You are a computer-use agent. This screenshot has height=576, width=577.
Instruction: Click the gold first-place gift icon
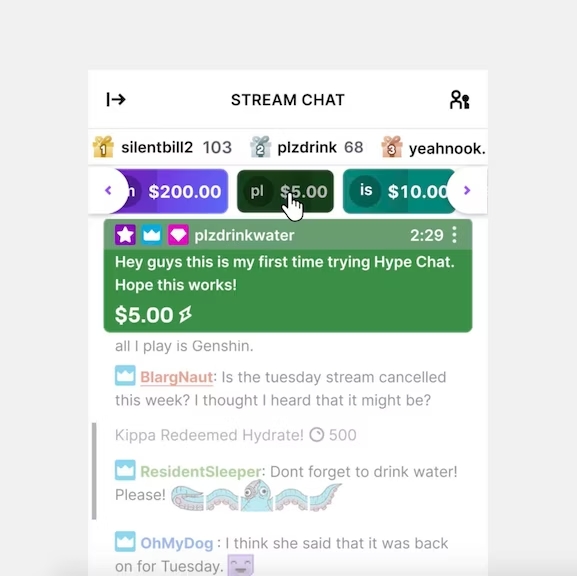pos(103,147)
